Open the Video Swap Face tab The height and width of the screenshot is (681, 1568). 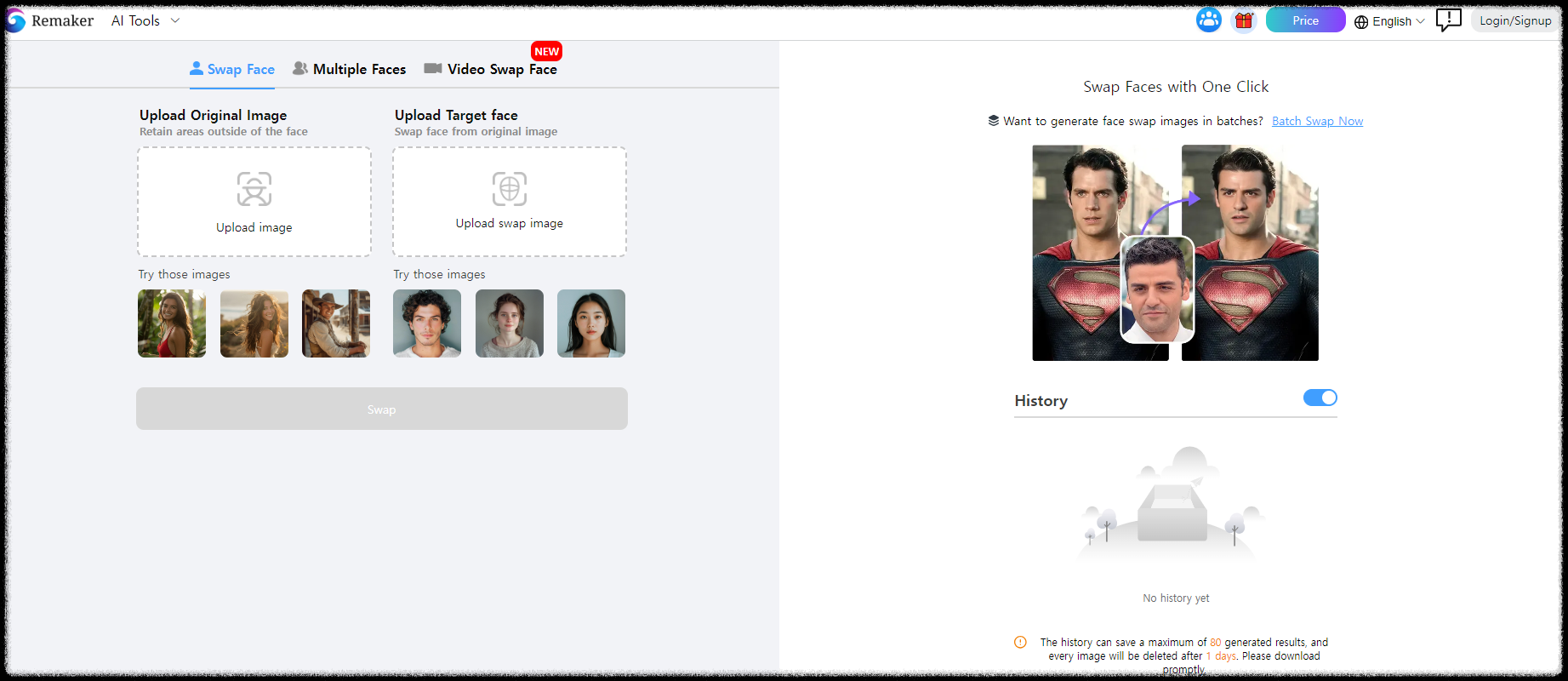491,69
